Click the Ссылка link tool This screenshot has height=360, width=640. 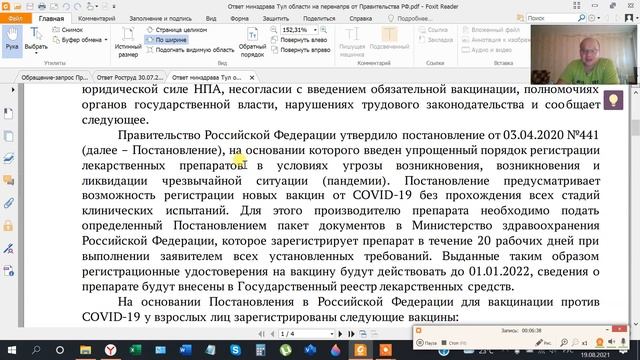pos(433,30)
